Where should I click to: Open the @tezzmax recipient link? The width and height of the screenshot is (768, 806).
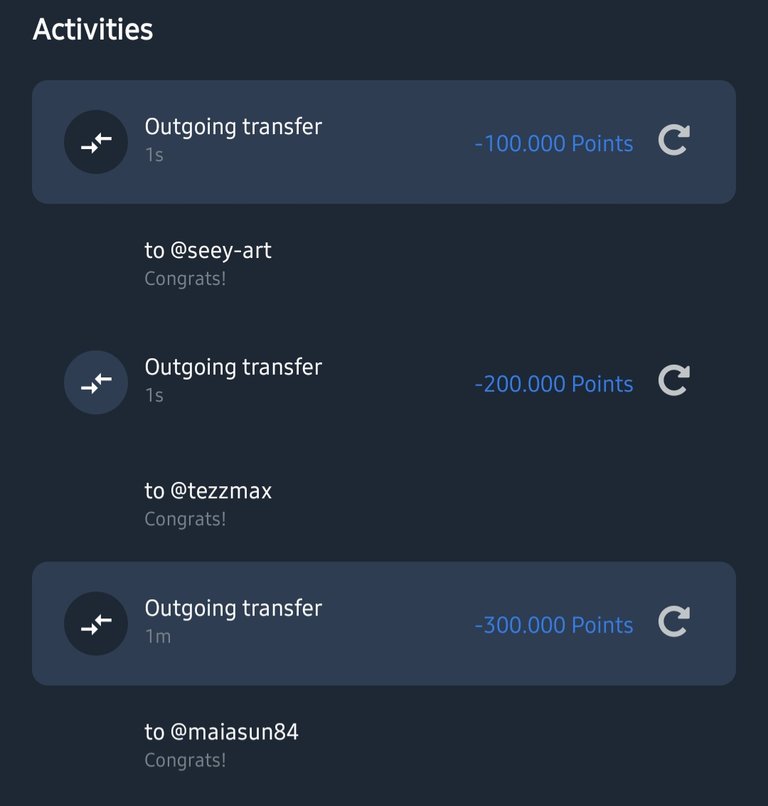click(x=221, y=491)
